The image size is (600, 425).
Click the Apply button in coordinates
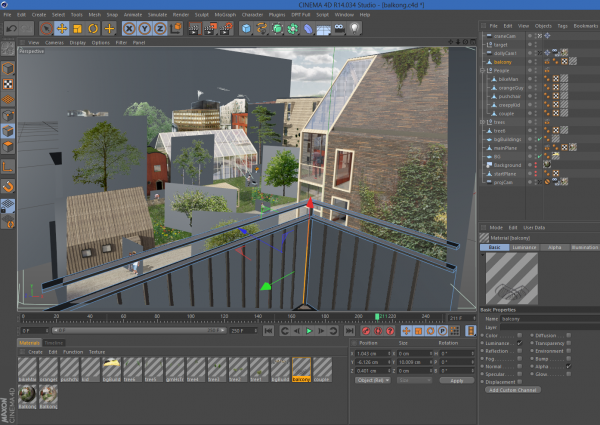456,380
